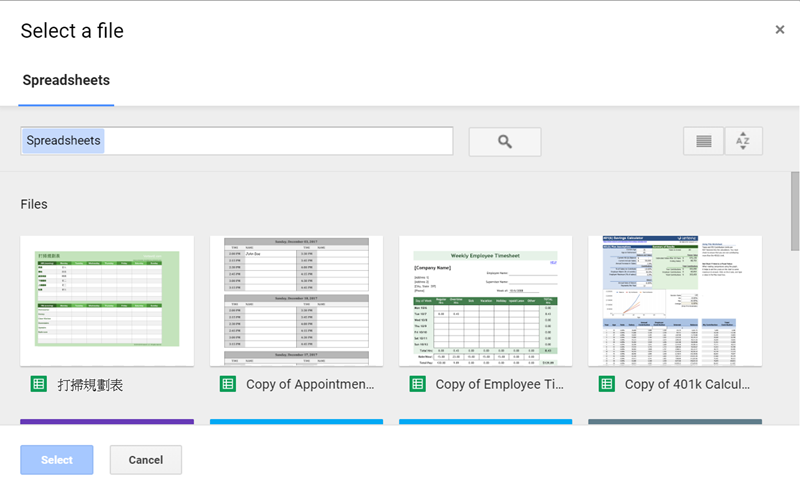Image resolution: width=800 pixels, height=494 pixels.
Task: Open the 打掃規劃表 thumbnail preview
Action: point(107,301)
